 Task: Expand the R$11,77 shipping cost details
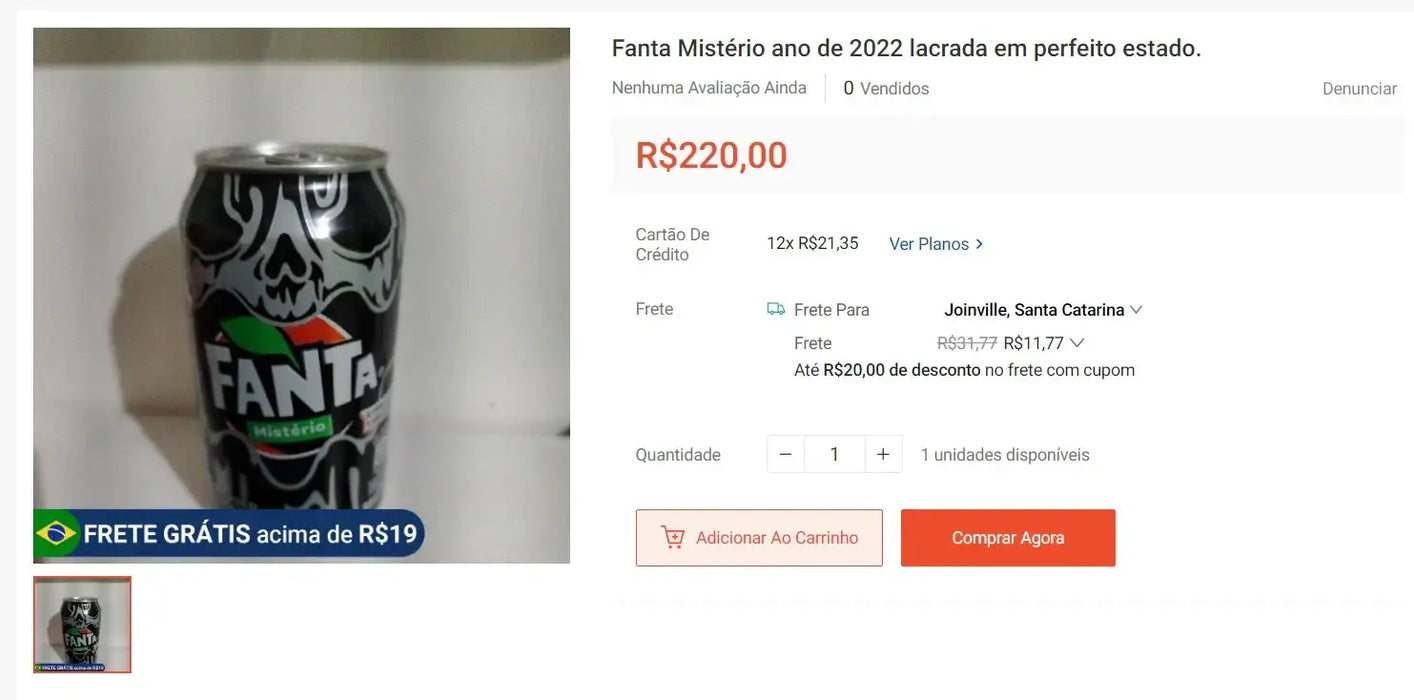1076,343
